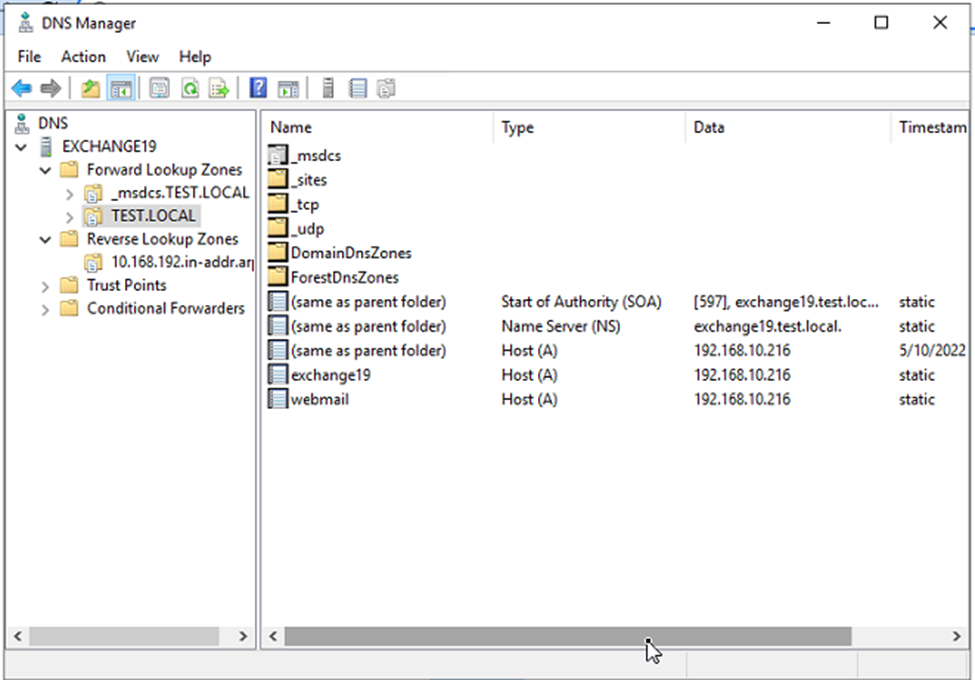Expand the Conditional Forwarders node
The image size is (975, 680).
pyautogui.click(x=46, y=309)
